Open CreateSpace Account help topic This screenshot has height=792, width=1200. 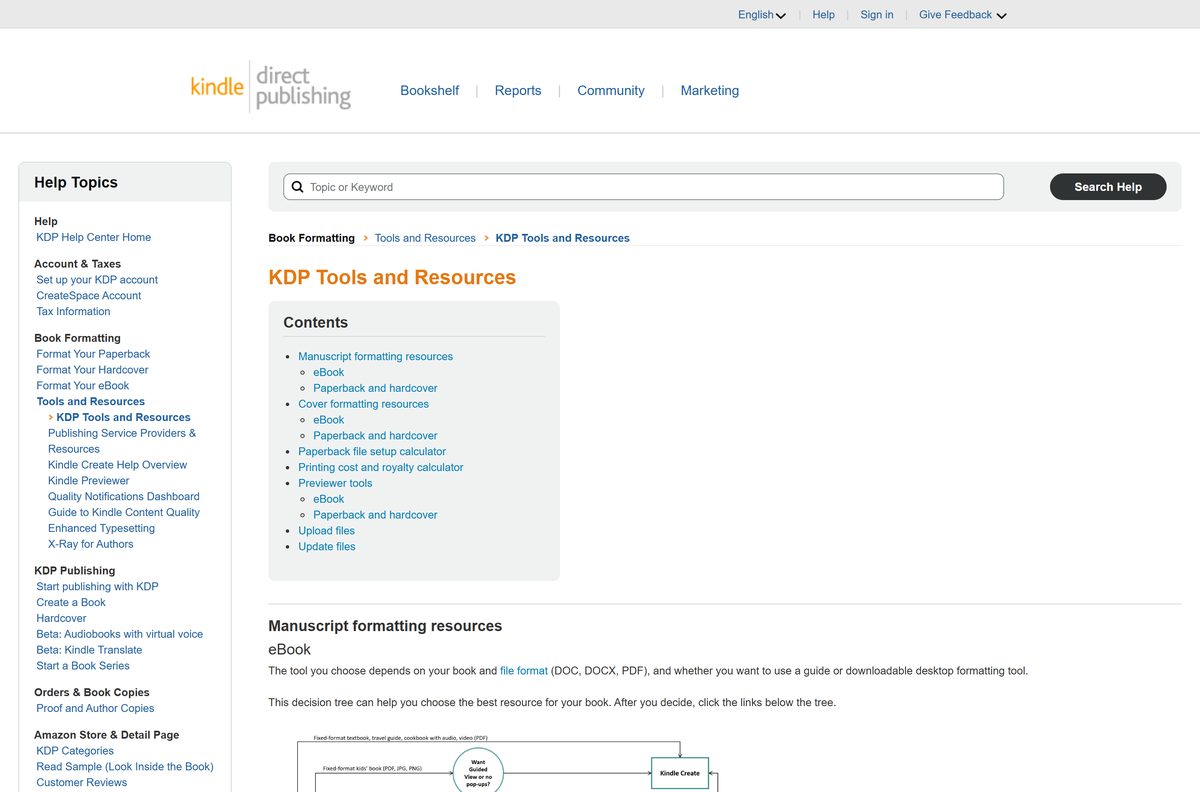tap(89, 296)
